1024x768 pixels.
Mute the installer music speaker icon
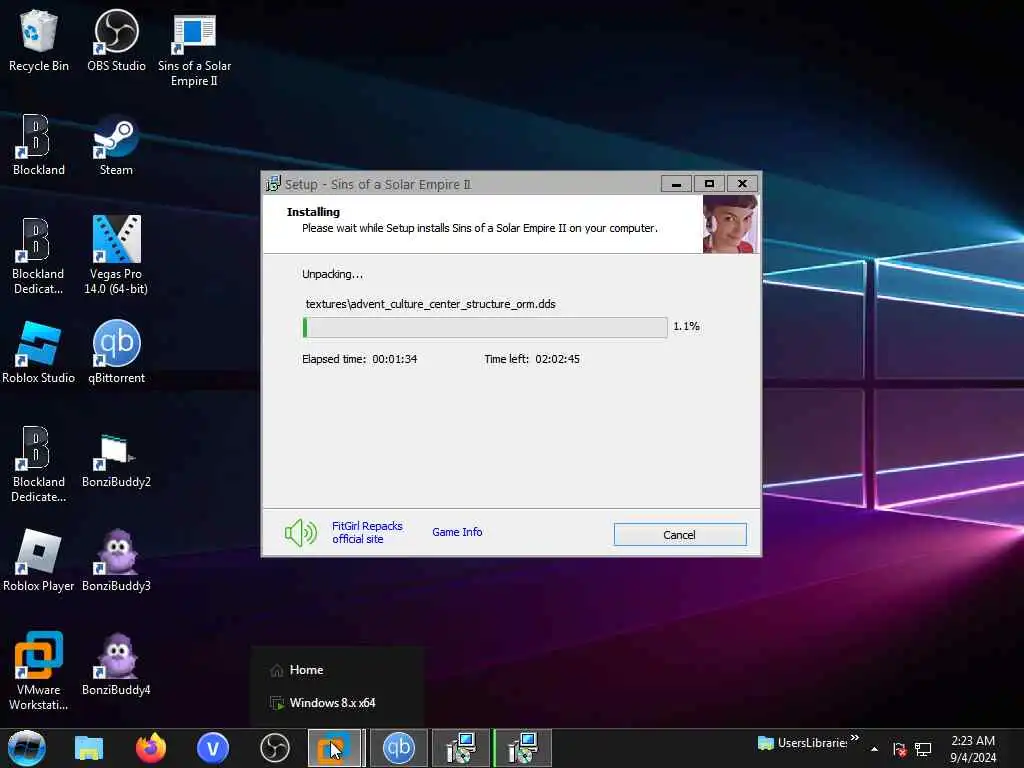[x=300, y=533]
